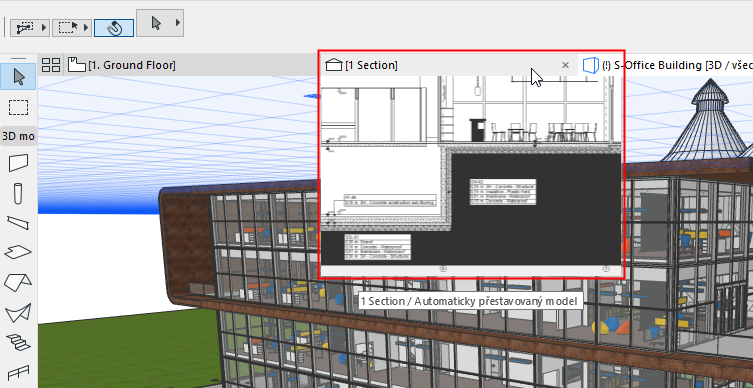
Task: Choose the Shell tool
Action: 18,314
